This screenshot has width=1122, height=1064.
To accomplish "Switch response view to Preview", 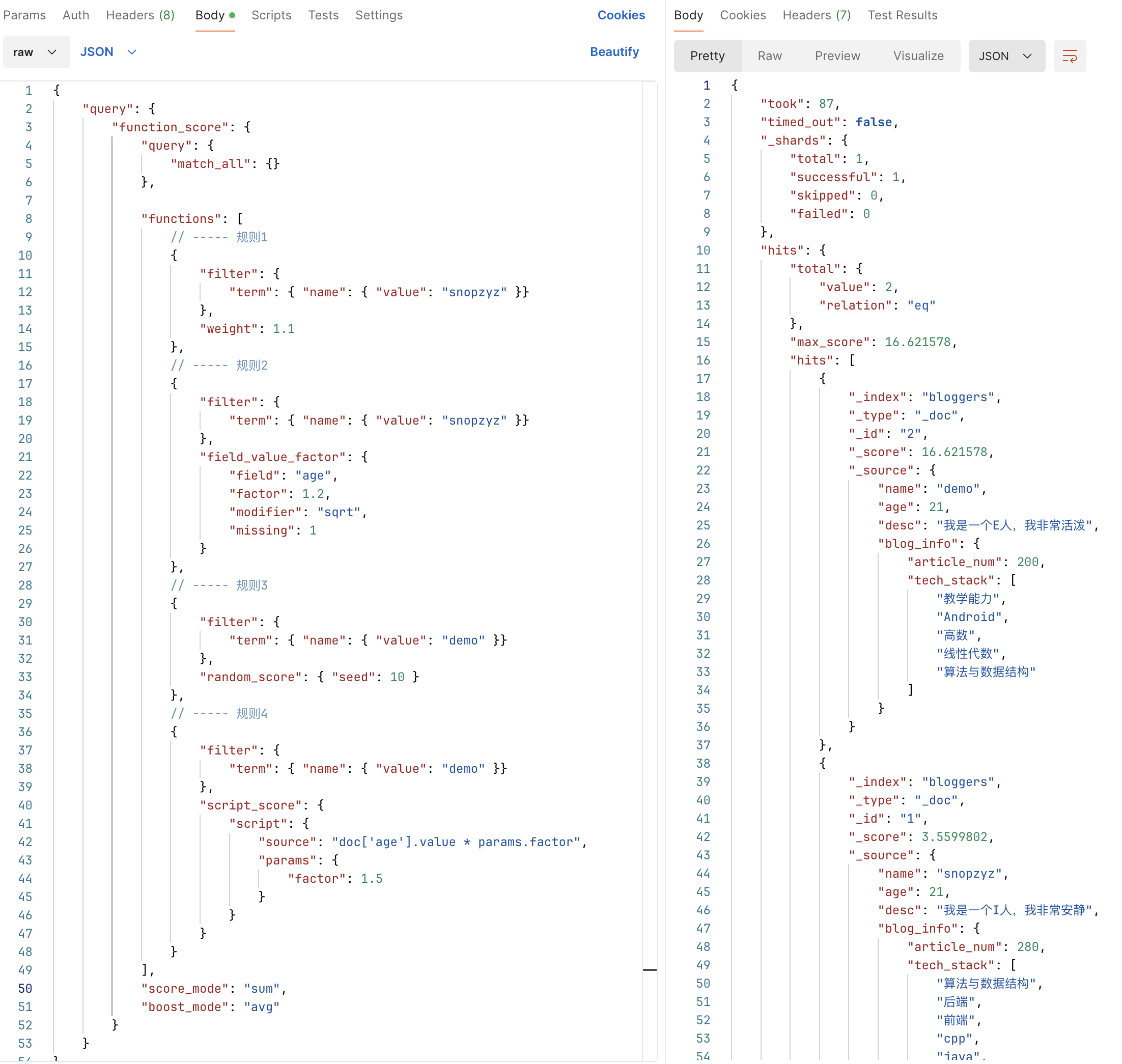I will (x=837, y=55).
